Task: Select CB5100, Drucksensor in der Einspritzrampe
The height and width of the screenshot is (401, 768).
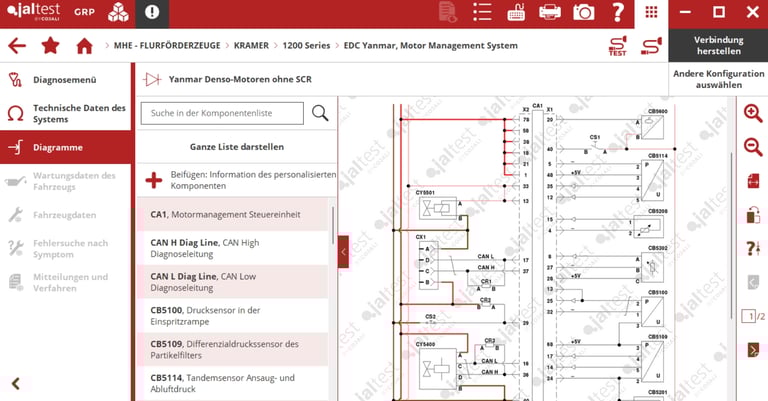Action: (x=232, y=316)
